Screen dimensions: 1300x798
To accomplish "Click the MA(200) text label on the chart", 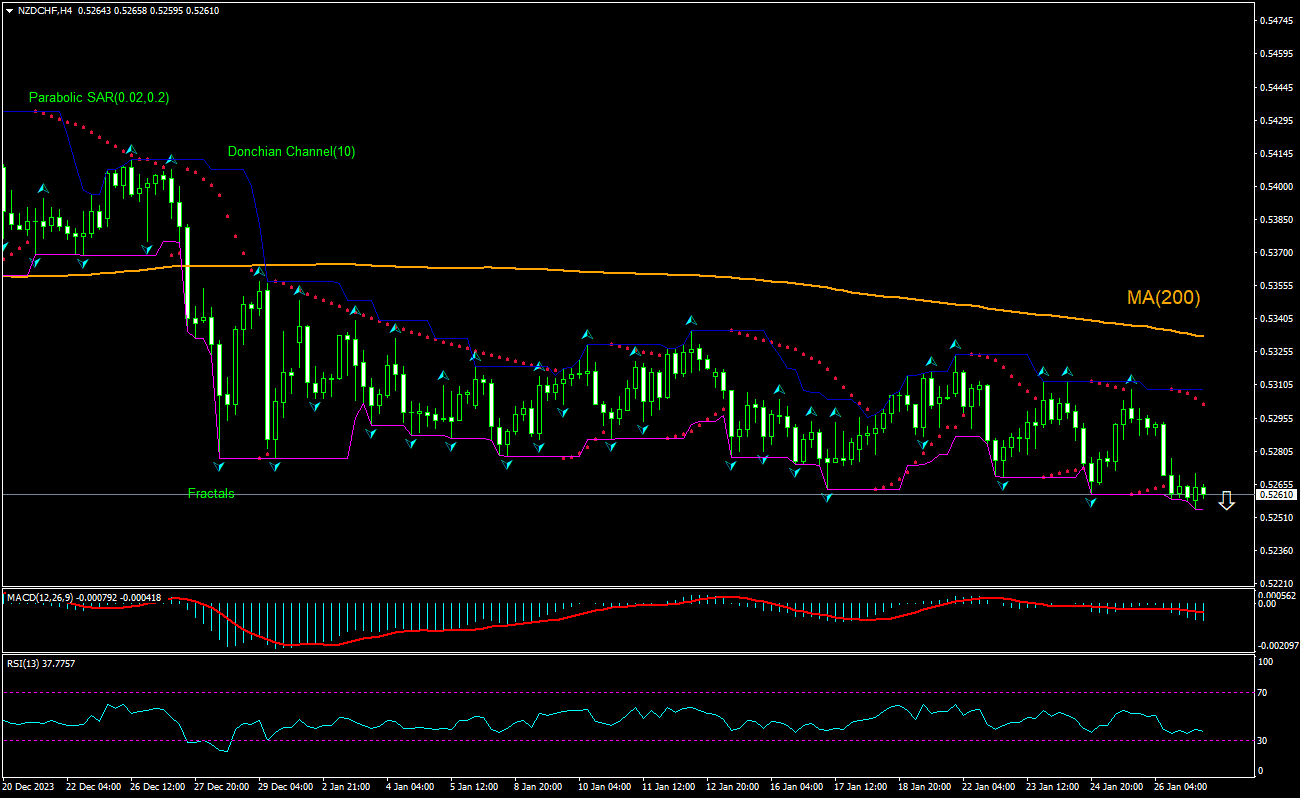I will click(1163, 296).
